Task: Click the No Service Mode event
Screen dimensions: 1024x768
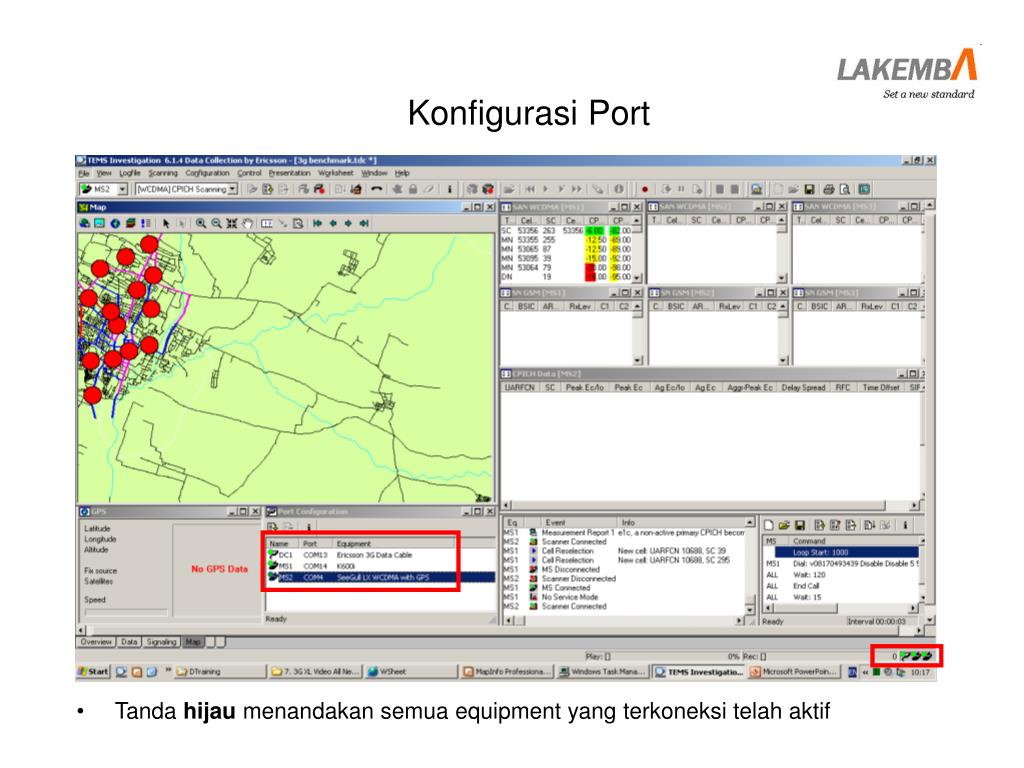Action: coord(569,597)
